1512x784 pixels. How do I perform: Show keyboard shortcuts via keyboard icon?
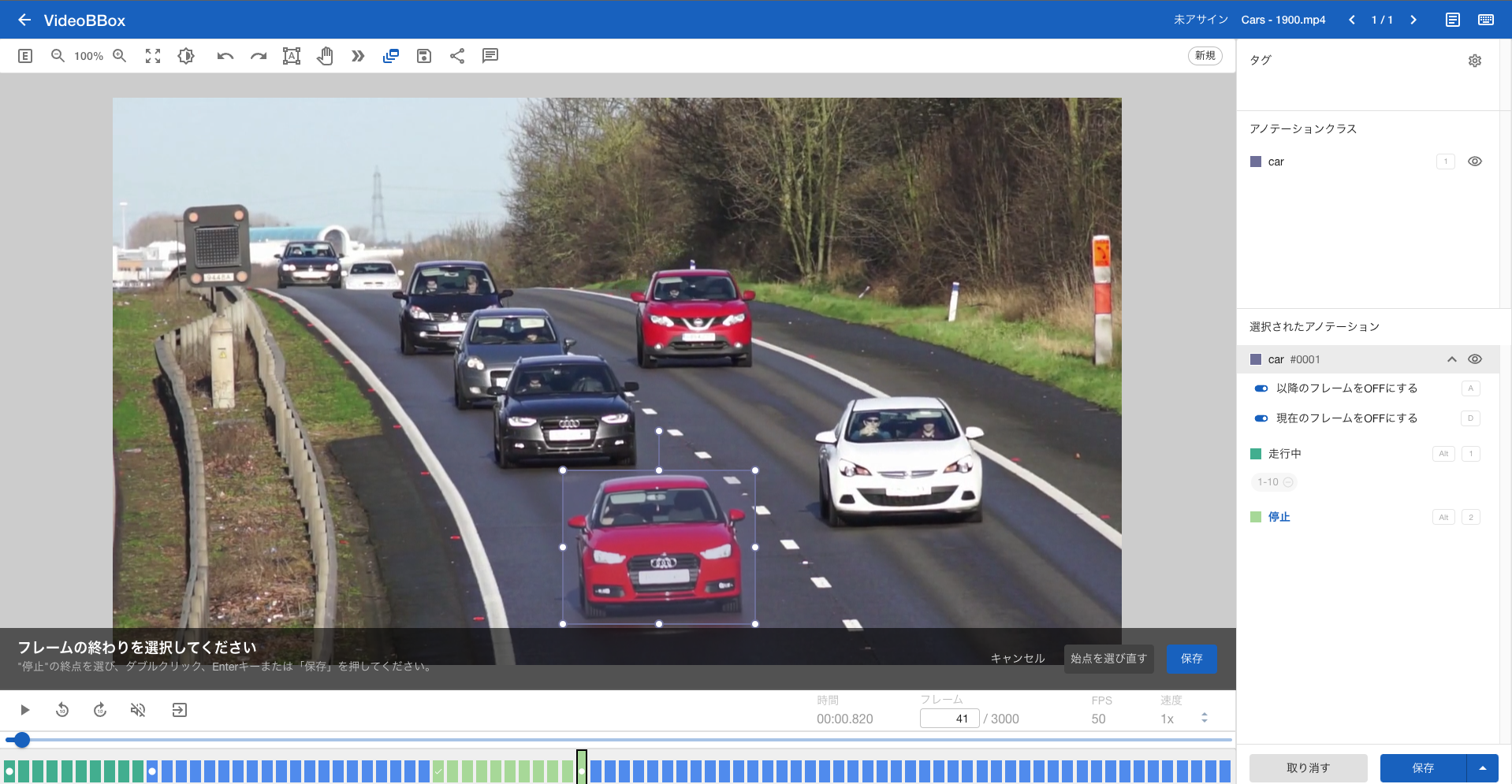(1486, 20)
